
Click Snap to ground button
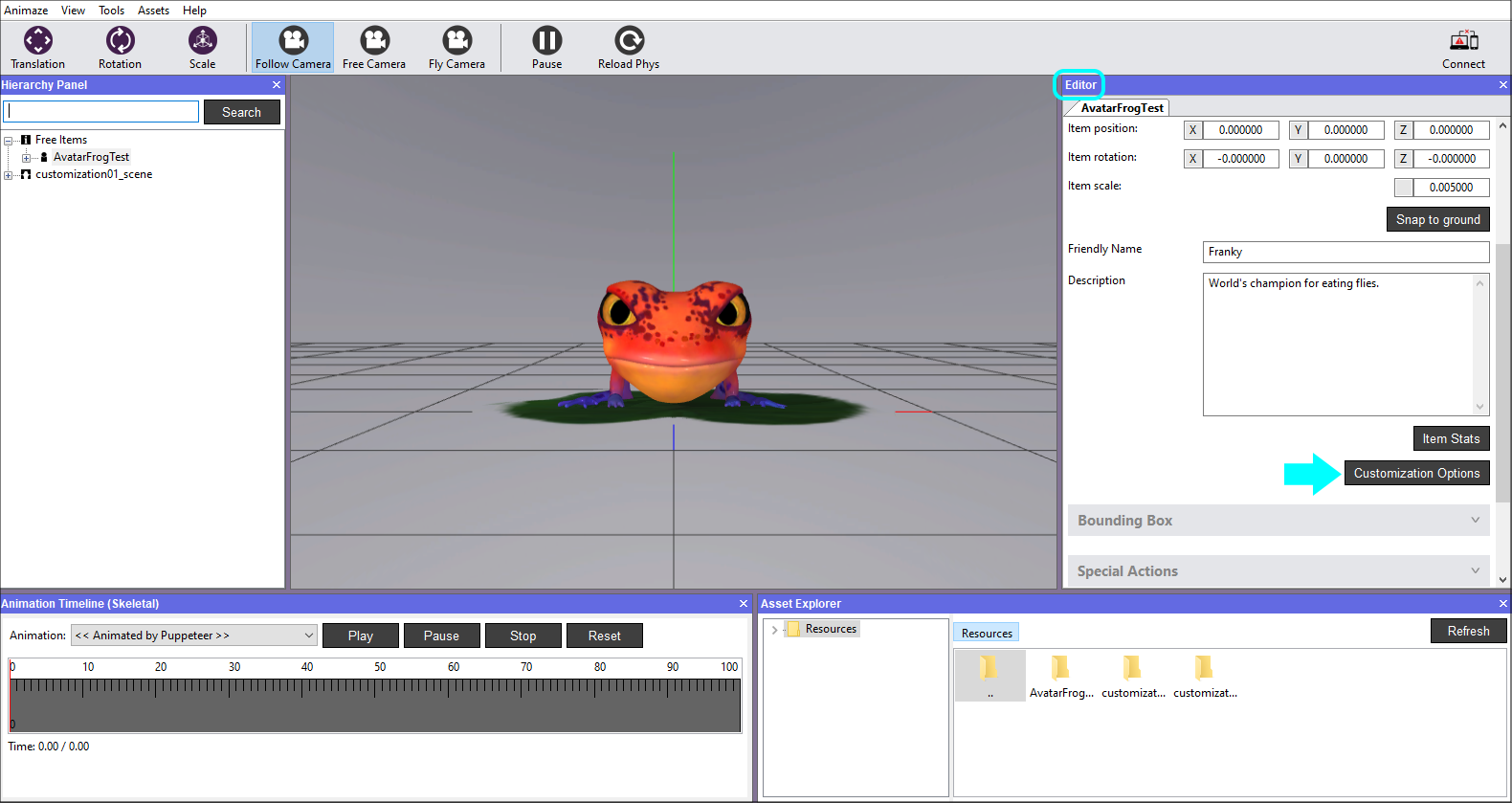pos(1437,219)
